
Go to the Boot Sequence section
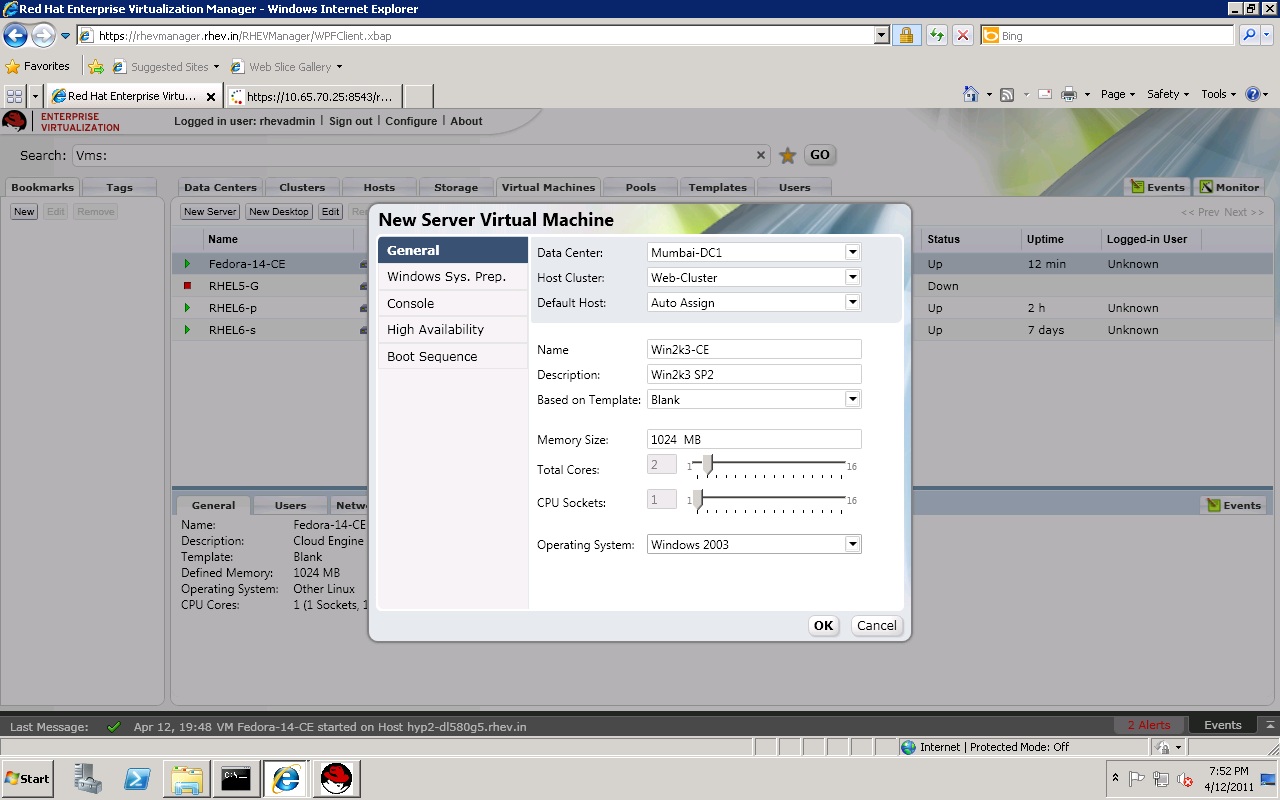coord(453,357)
